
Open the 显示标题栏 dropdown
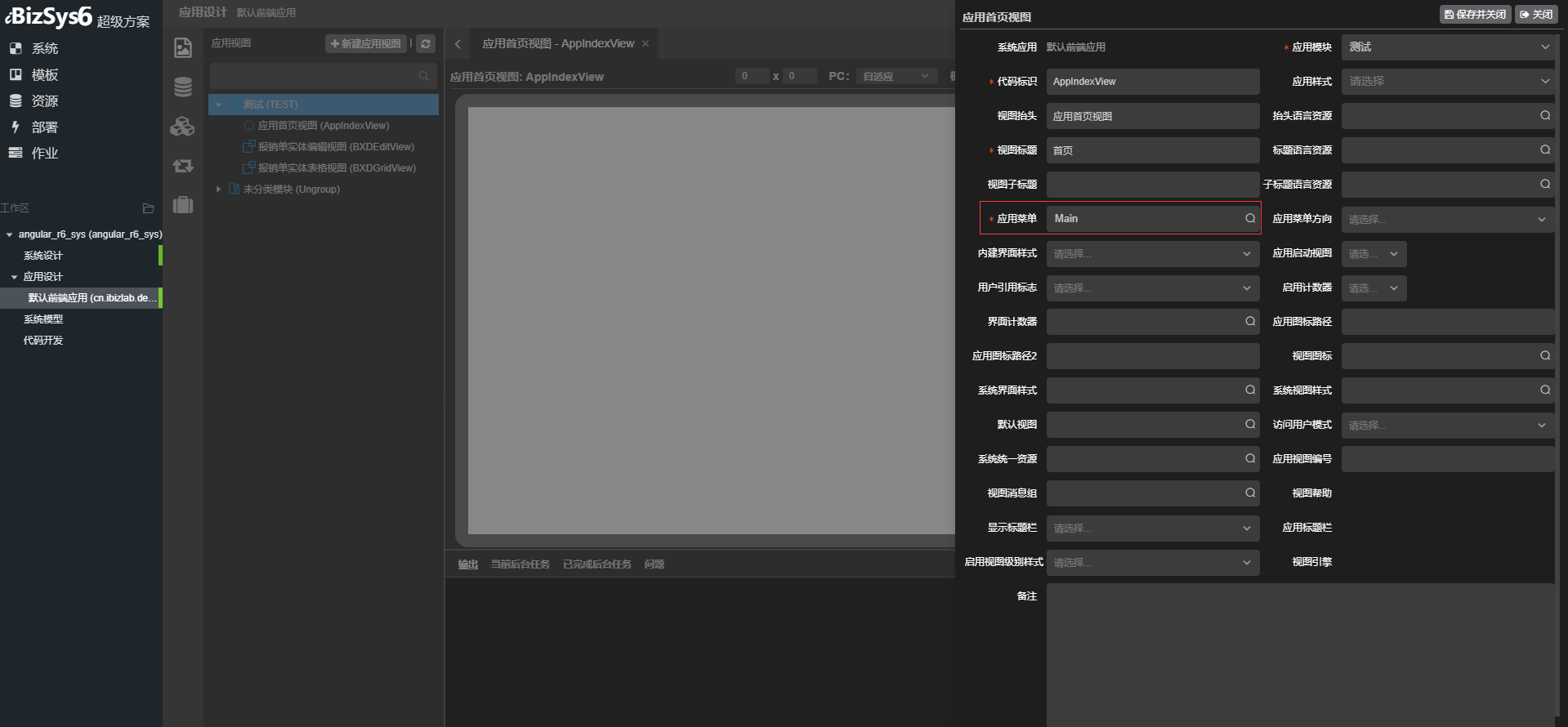pos(1153,528)
